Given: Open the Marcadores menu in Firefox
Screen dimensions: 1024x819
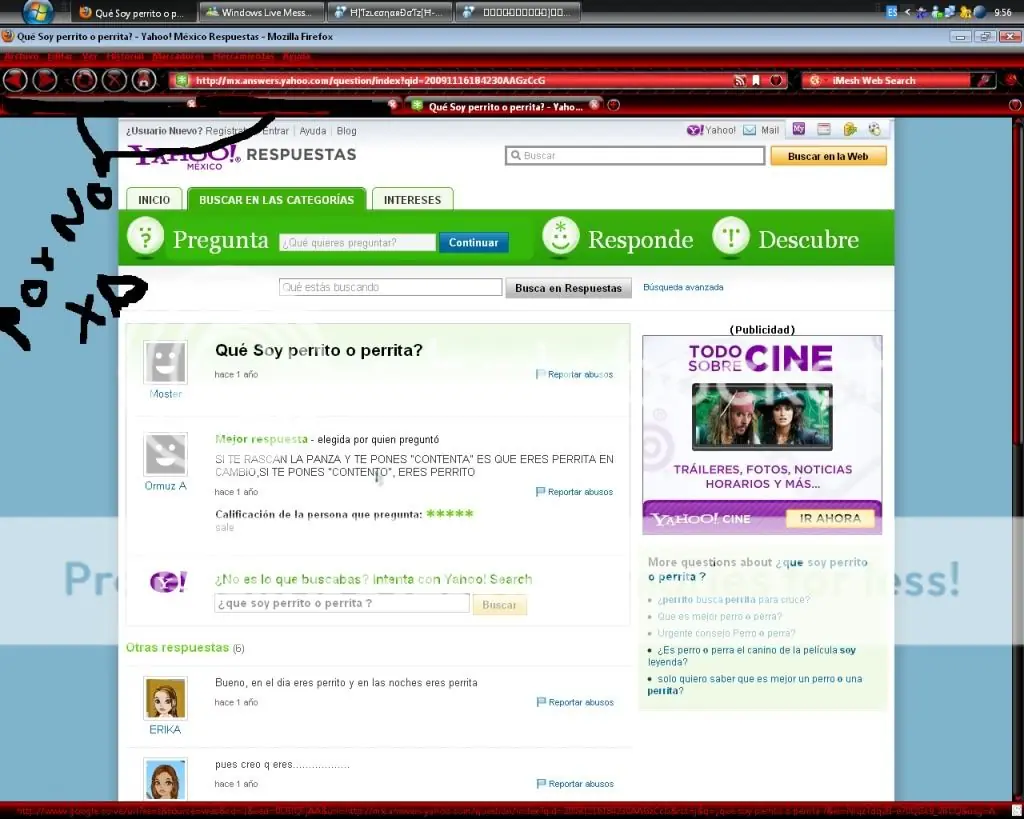Looking at the screenshot, I should coord(178,56).
